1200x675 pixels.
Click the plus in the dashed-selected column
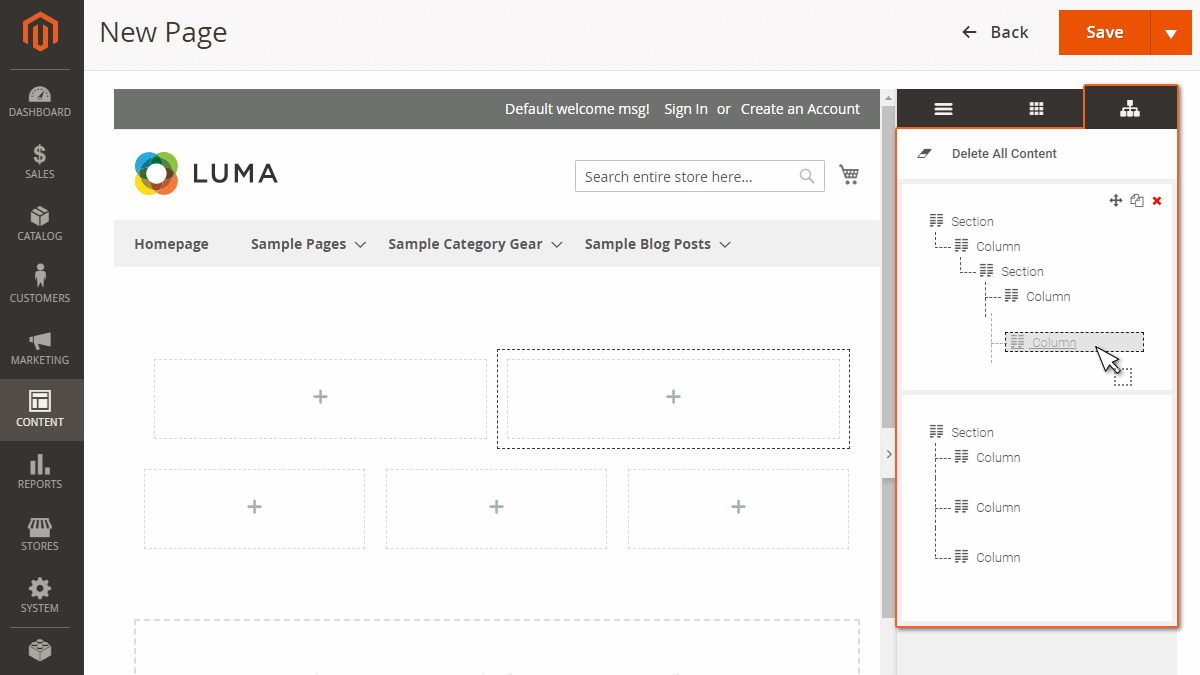[673, 397]
